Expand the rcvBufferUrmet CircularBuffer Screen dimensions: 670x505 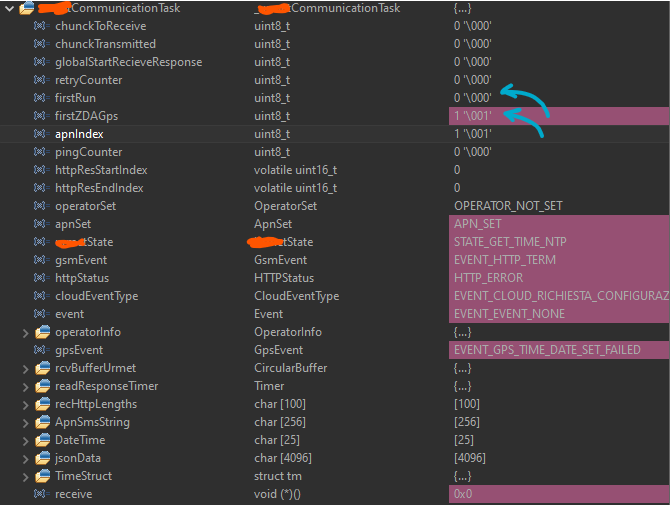[x=26, y=369]
